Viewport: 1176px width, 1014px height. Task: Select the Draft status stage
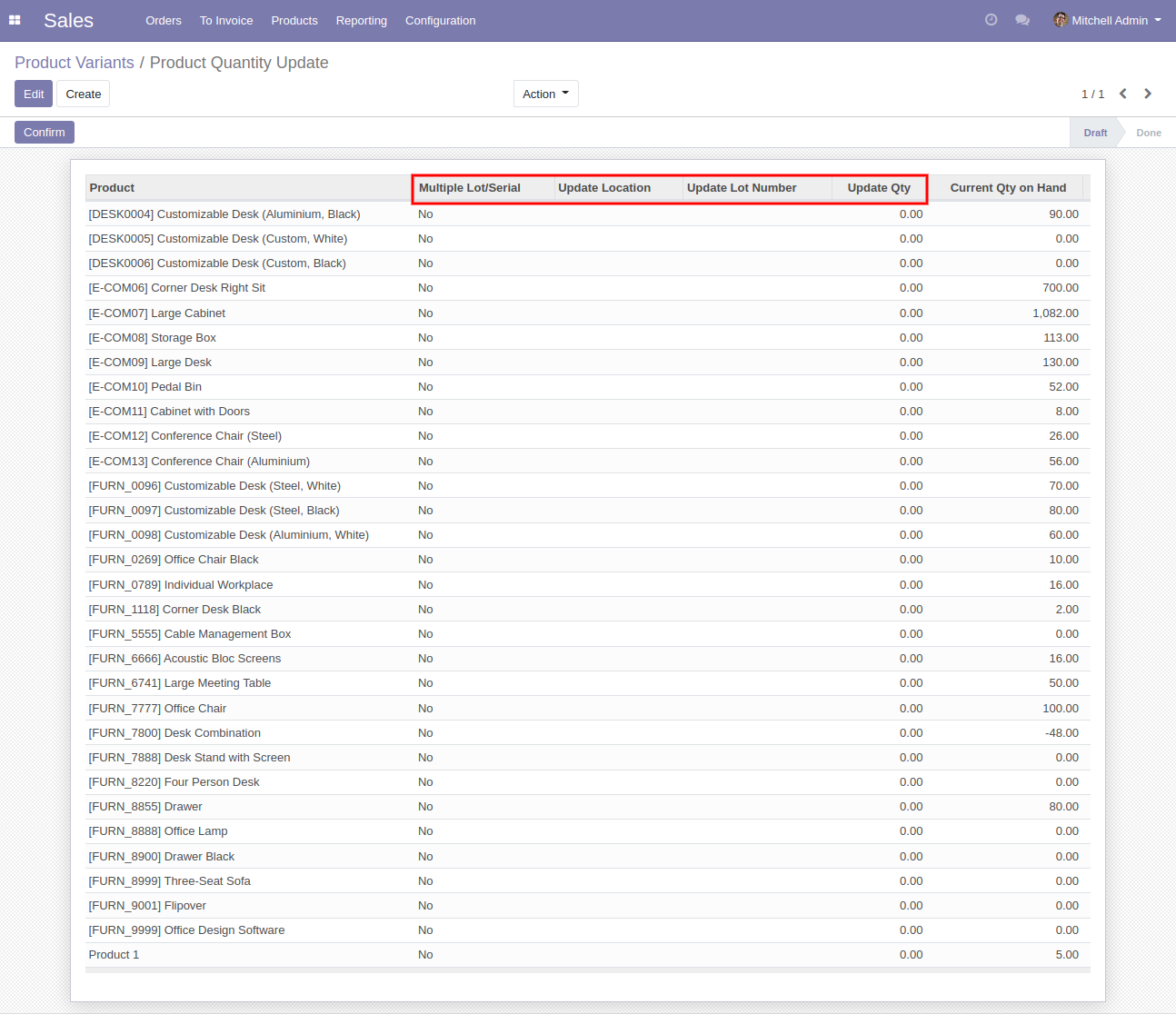tap(1095, 133)
